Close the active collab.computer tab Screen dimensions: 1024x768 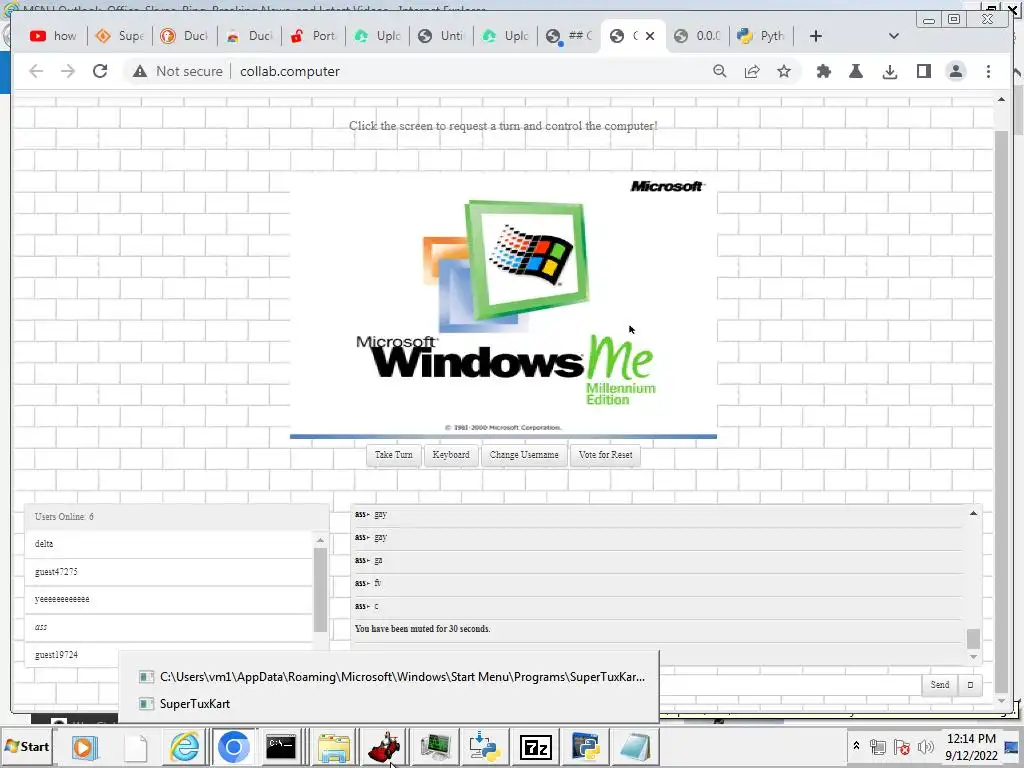(x=650, y=36)
